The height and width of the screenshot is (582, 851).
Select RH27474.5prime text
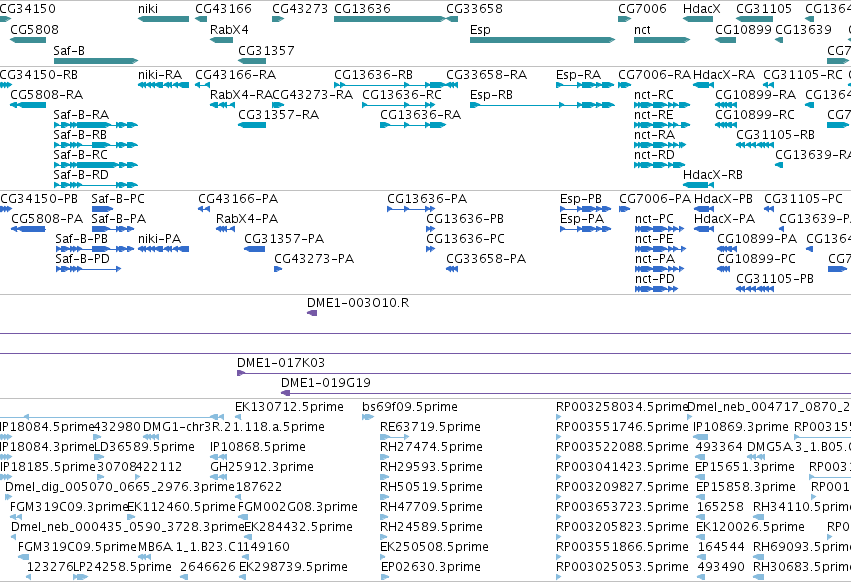[x=431, y=447]
